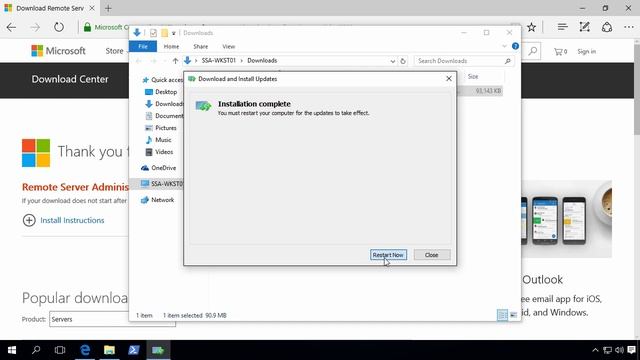Select Videos in navigation pane
The height and width of the screenshot is (360, 640).
coord(159,152)
